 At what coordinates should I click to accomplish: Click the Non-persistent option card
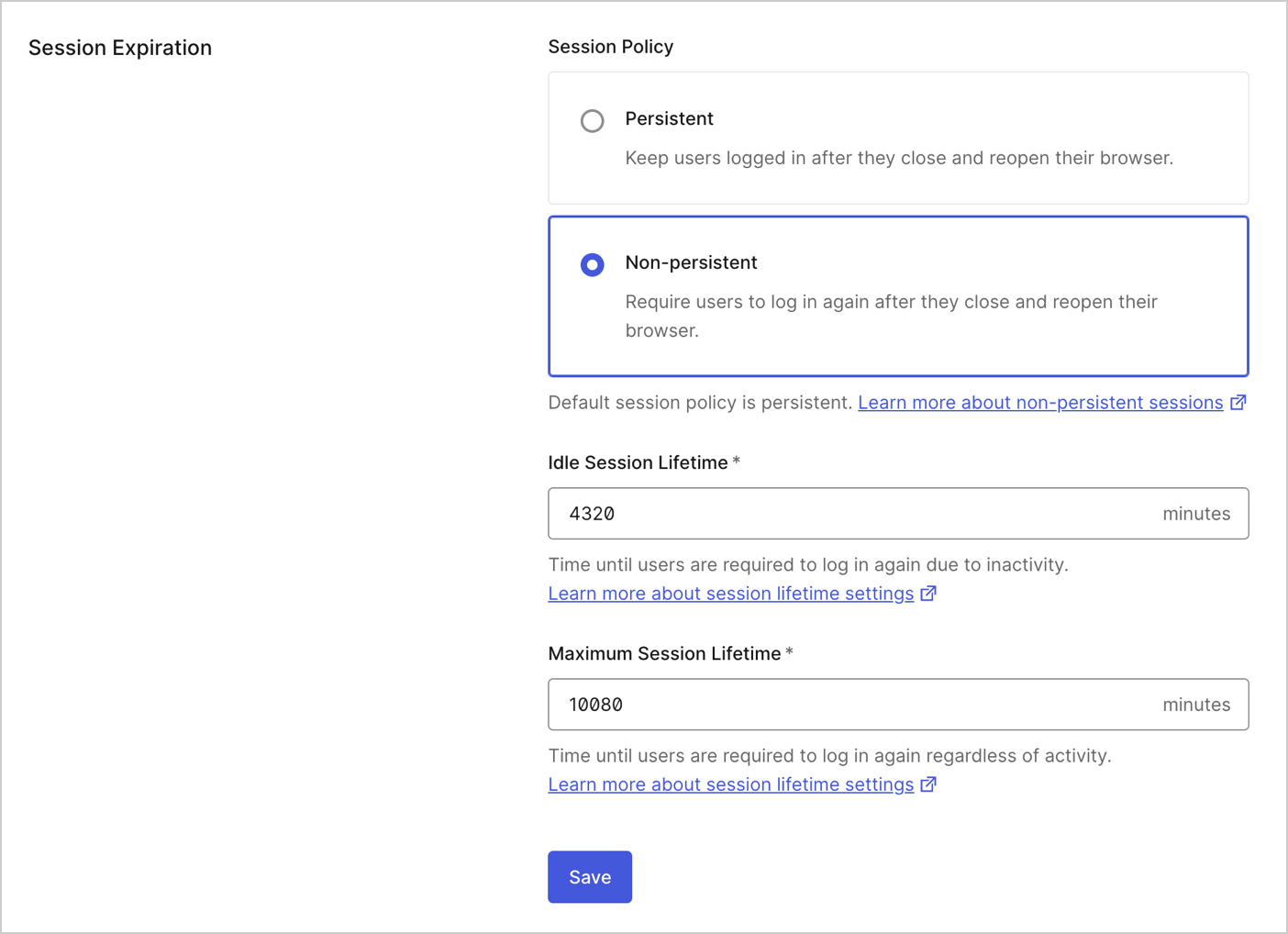pyautogui.click(x=898, y=295)
